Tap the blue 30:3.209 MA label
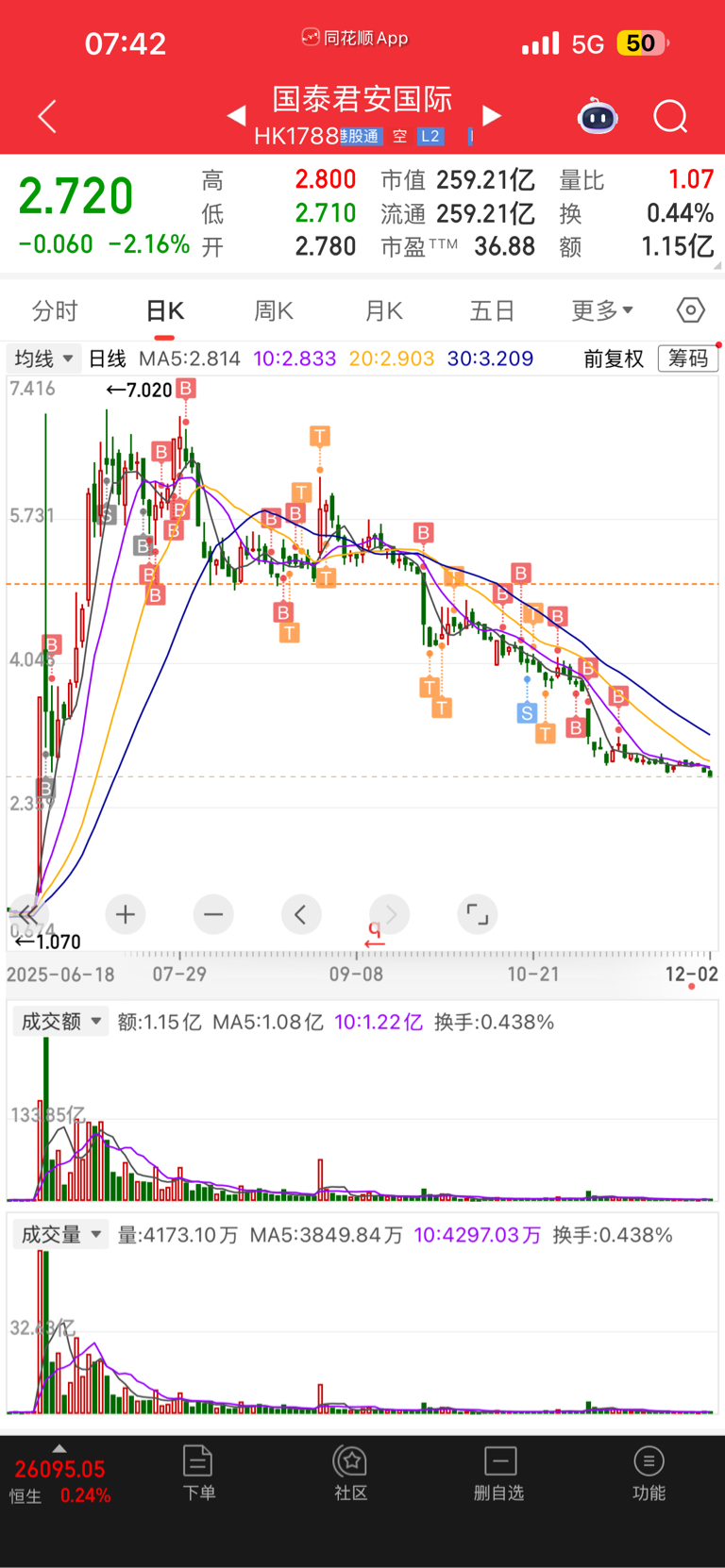725x1568 pixels. tap(490, 359)
